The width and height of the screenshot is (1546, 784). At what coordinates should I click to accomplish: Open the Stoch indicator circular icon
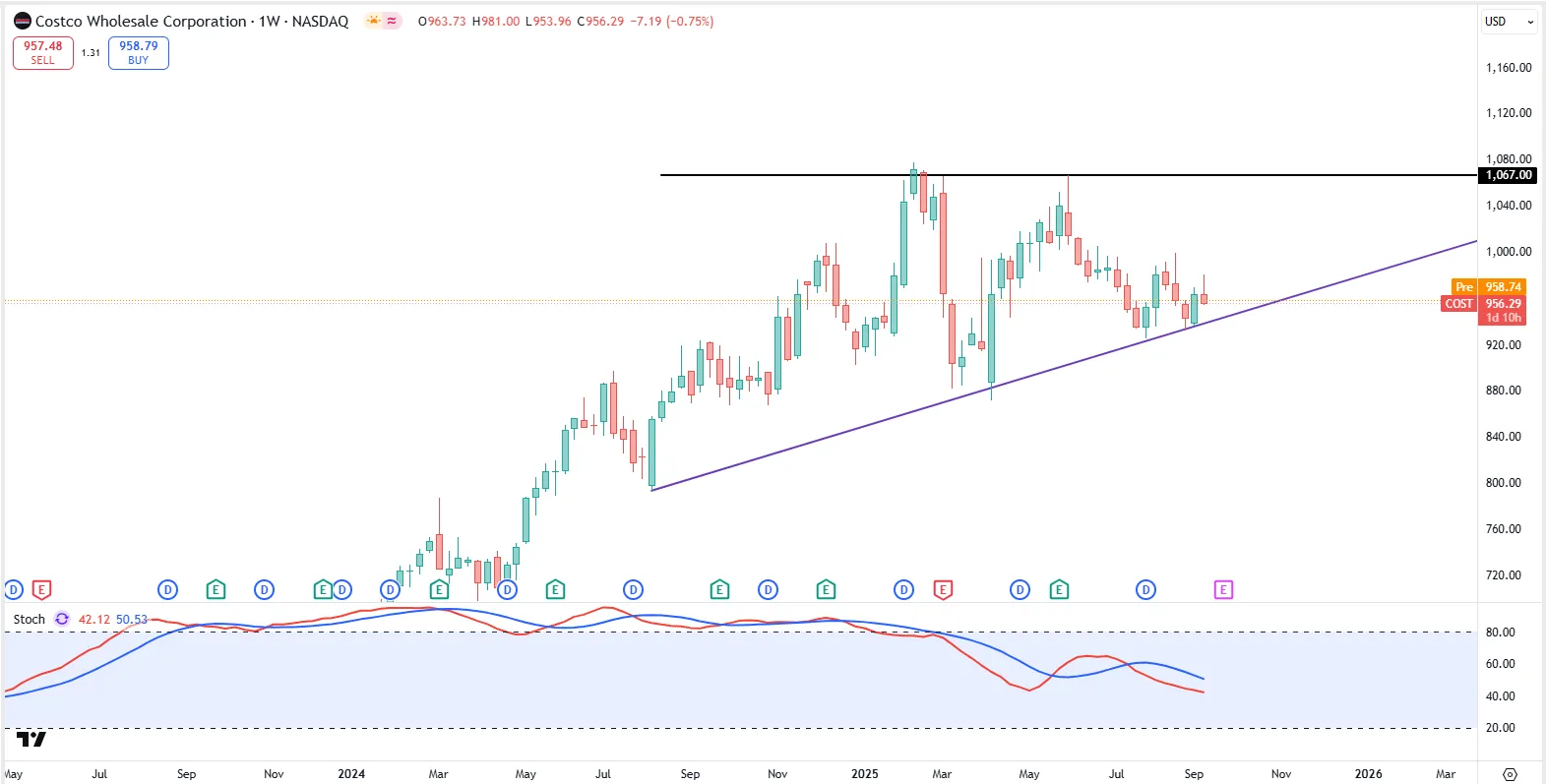62,619
